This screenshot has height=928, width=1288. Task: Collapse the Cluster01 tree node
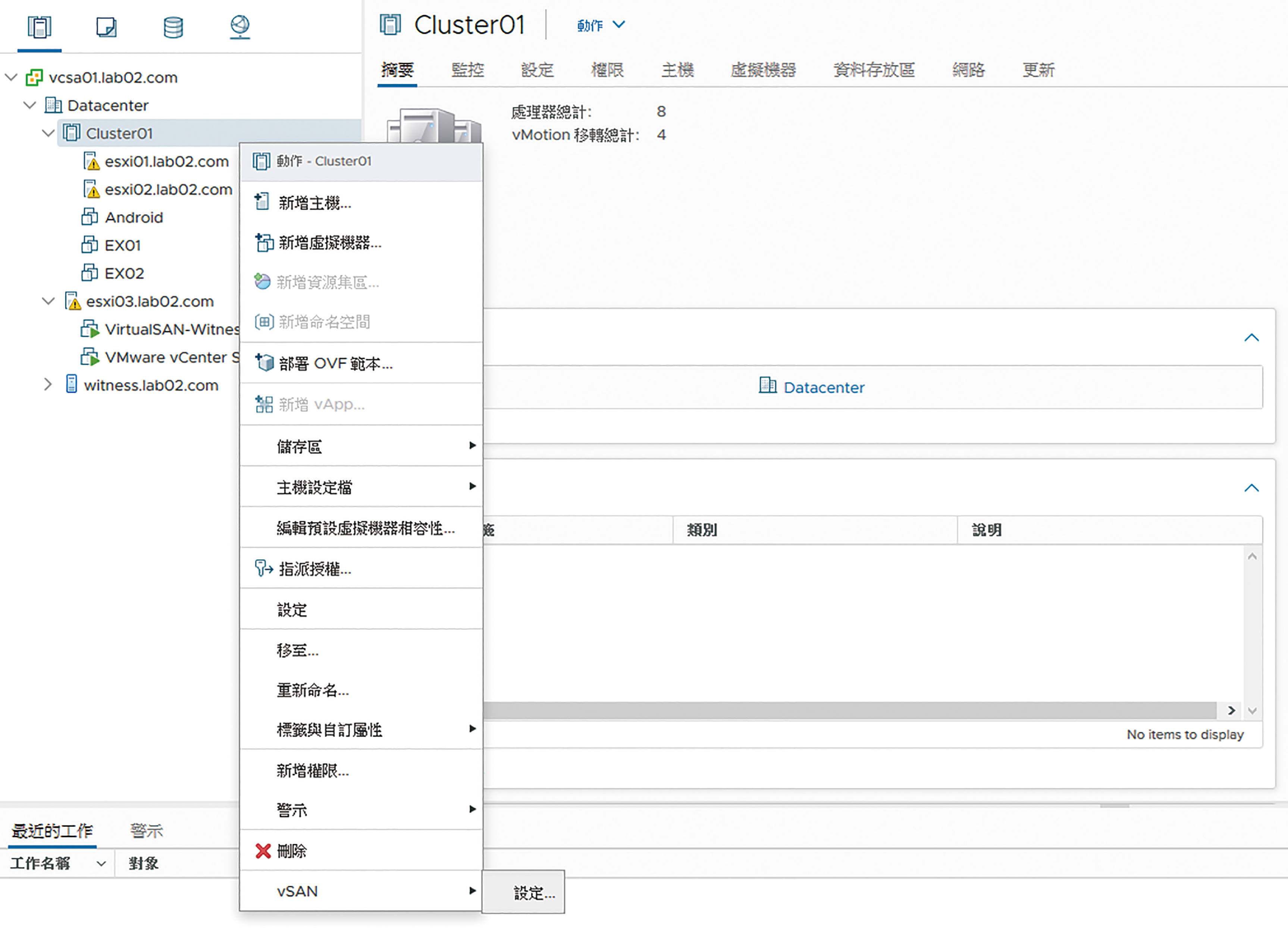click(x=49, y=133)
